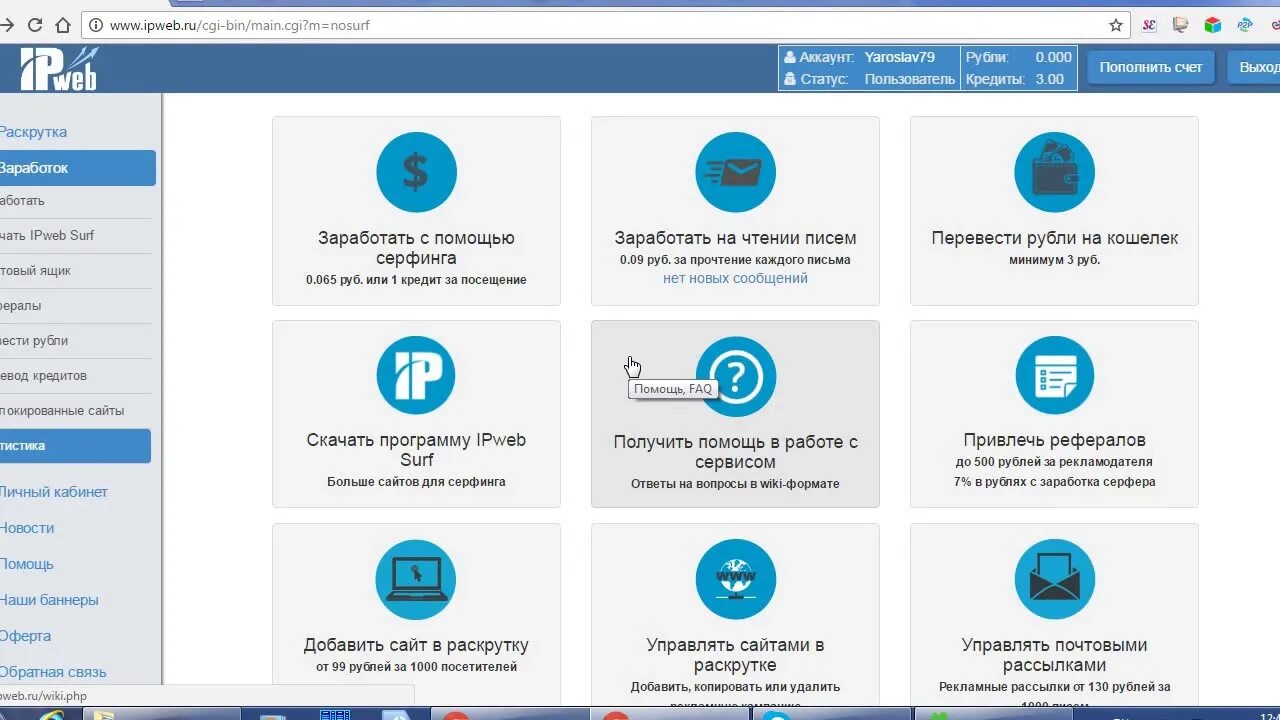The width and height of the screenshot is (1280, 720).
Task: Open 'Управлять сайтами в раскрутке' title link
Action: [735, 655]
